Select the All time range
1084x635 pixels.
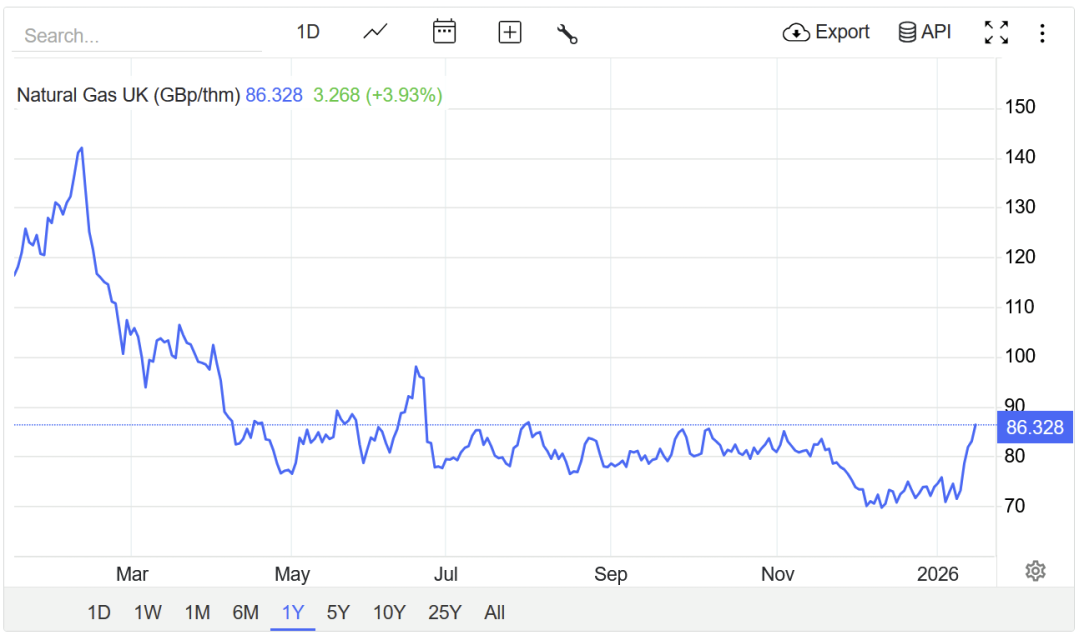[494, 612]
